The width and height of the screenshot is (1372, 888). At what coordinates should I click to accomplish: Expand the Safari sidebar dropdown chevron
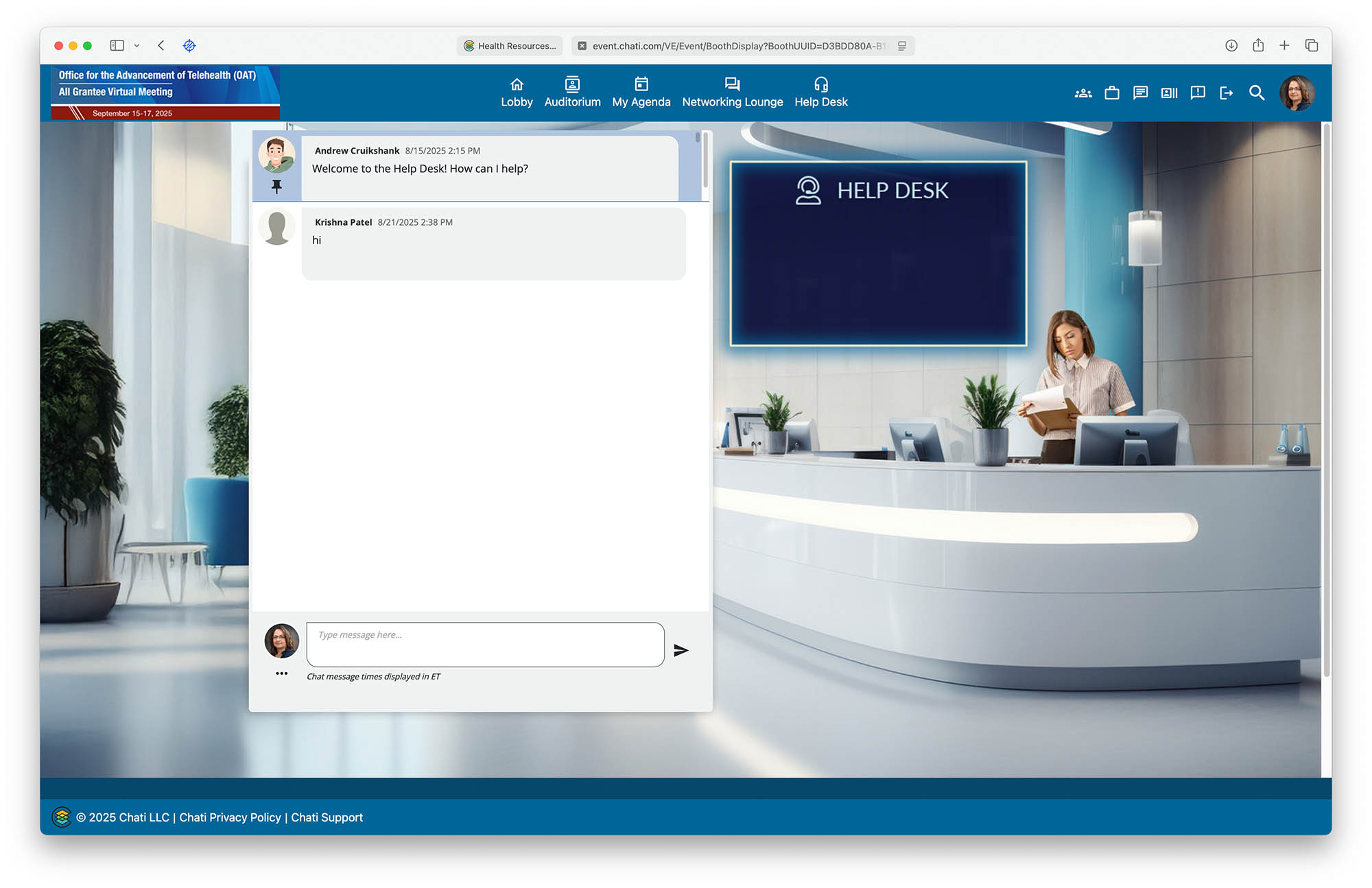coord(137,46)
